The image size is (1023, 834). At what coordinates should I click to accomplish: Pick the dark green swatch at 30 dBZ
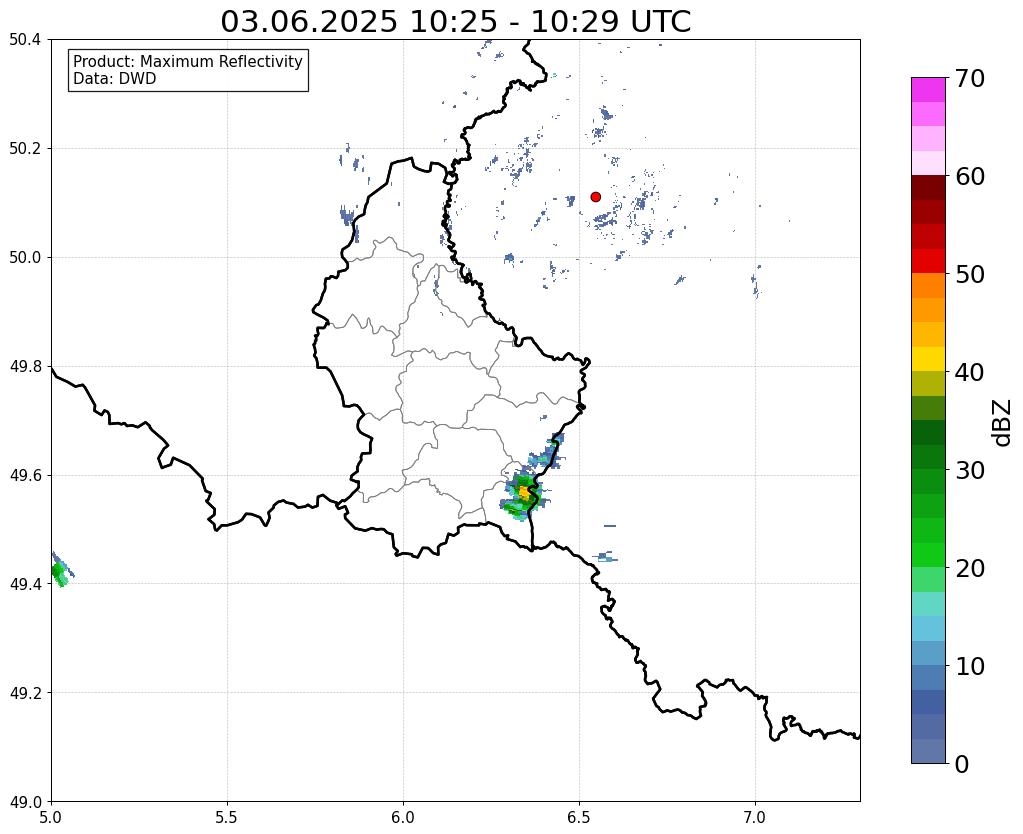(x=928, y=457)
